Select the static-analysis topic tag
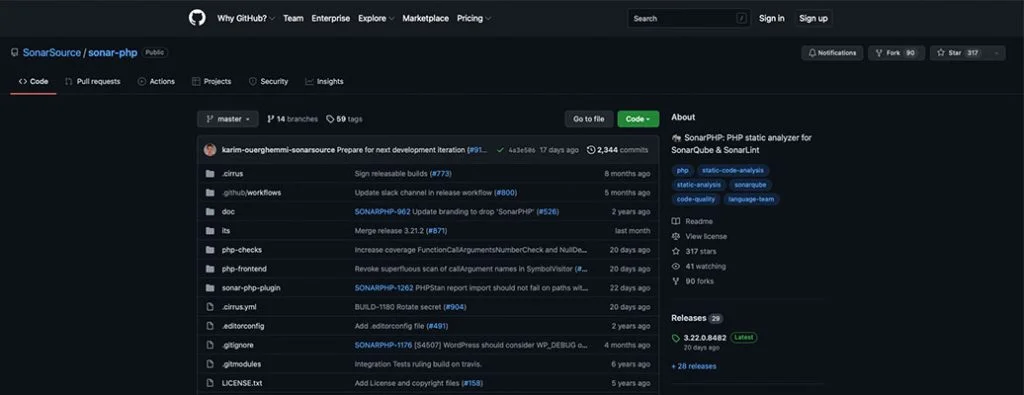This screenshot has height=395, width=1024. coord(698,185)
